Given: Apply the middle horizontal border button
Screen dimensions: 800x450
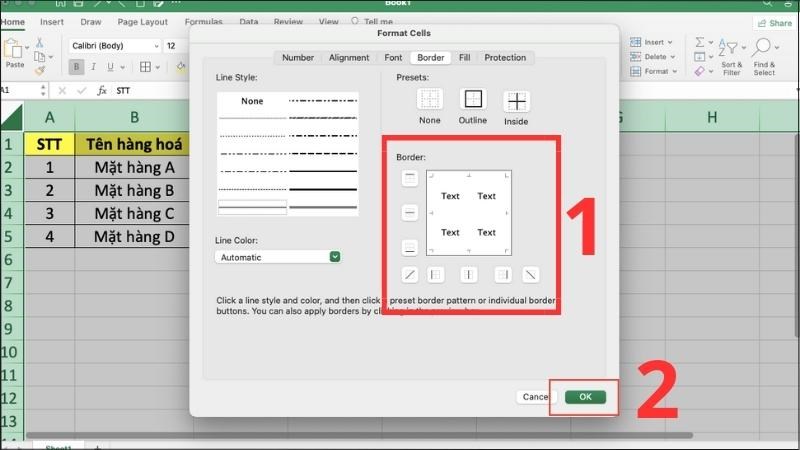Looking at the screenshot, I should tap(410, 213).
